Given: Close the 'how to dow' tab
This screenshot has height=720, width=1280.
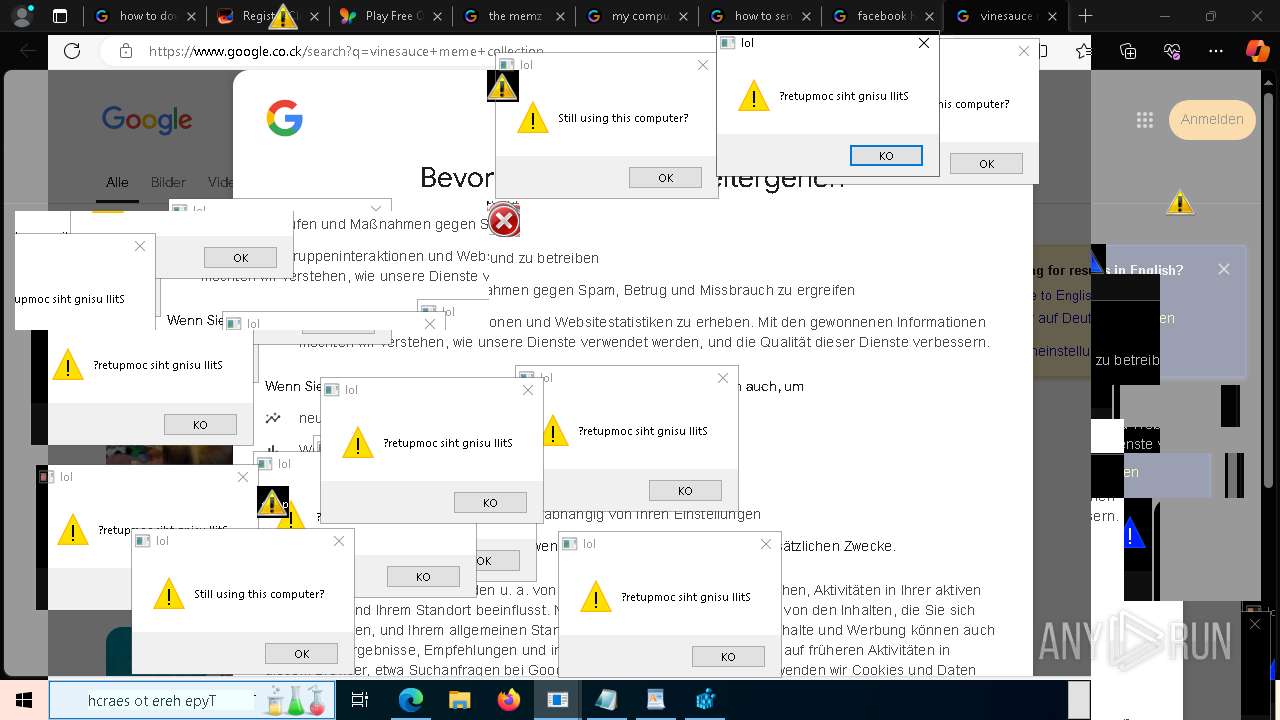Looking at the screenshot, I should coord(192,16).
